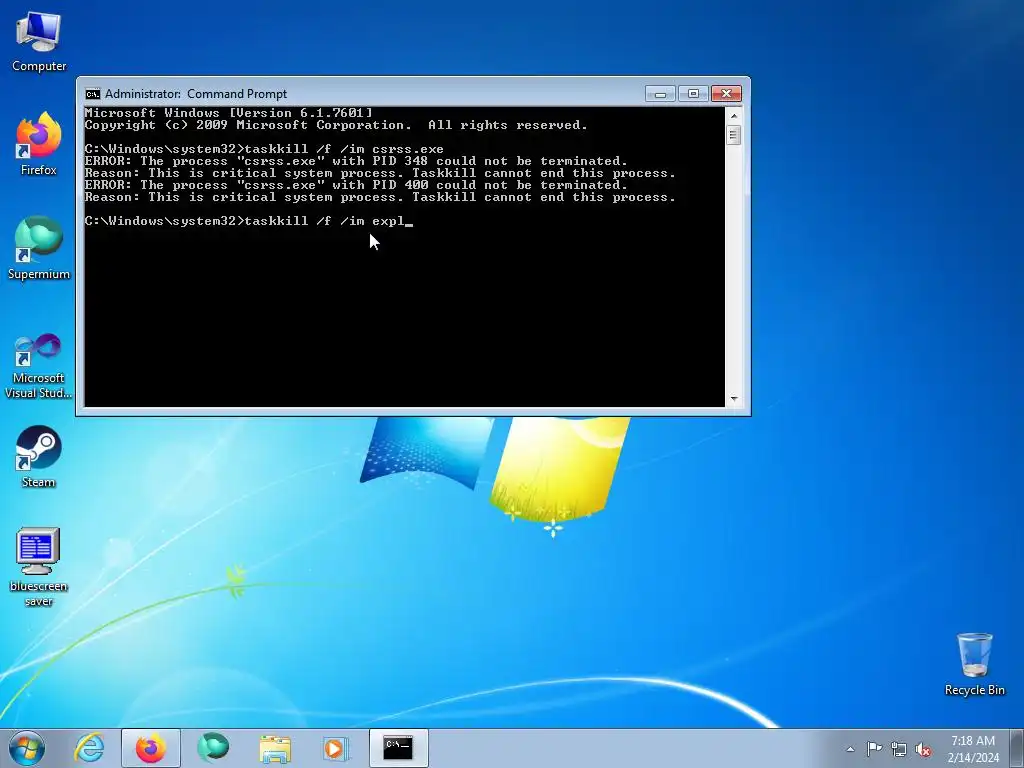
Task: Click the error line mentioning PID 348
Action: click(356, 161)
